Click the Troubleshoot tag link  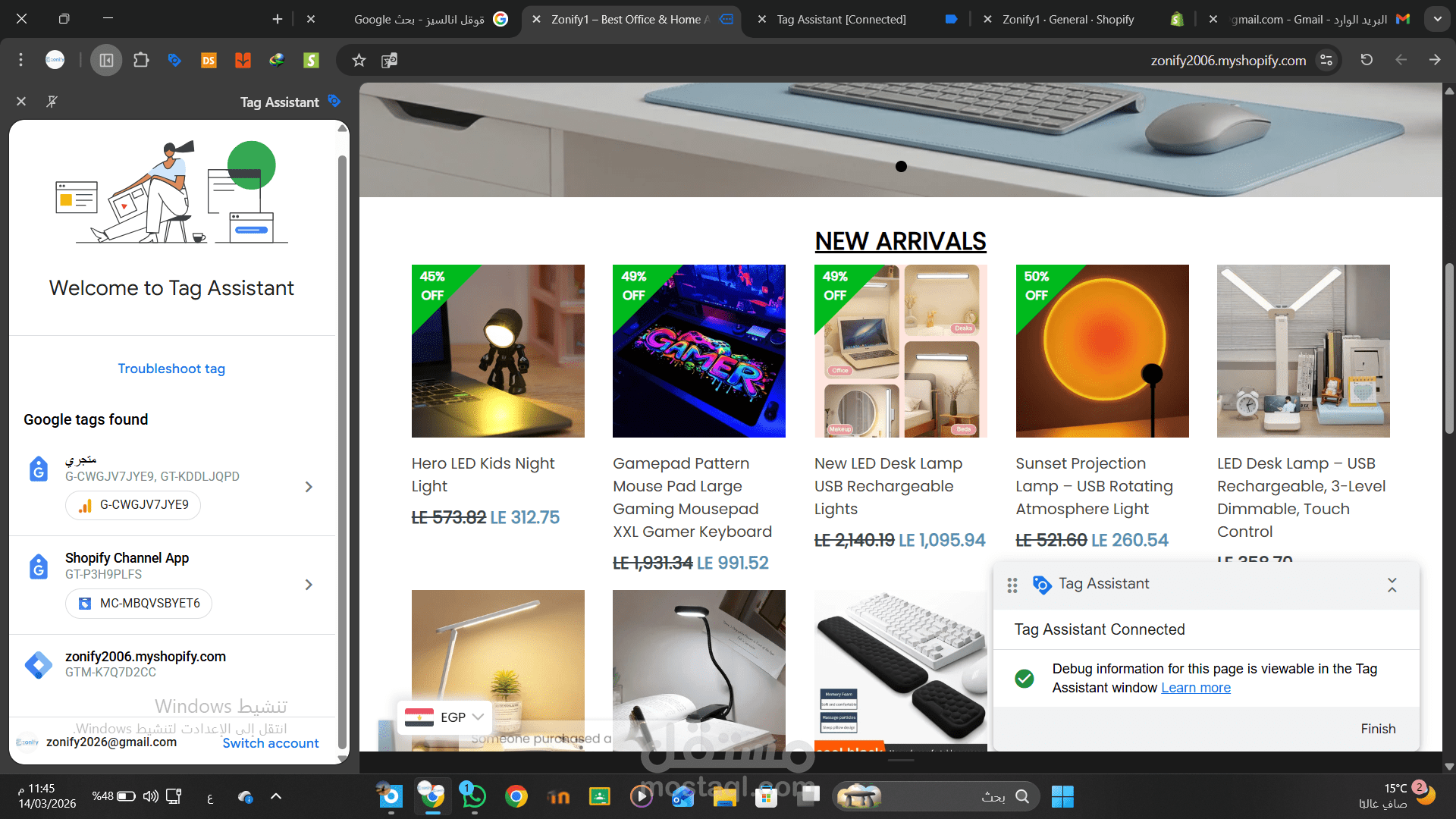171,369
